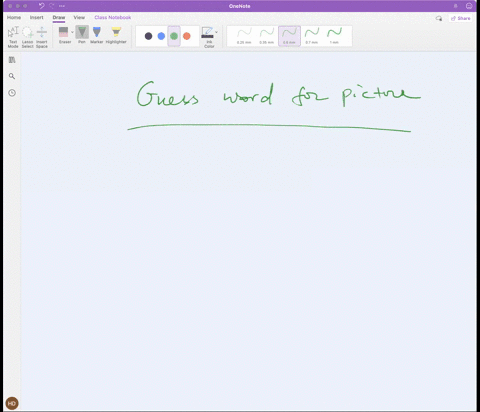Open the Eraser options dropdown arrow
Viewport: 480px width, 412px height.
click(x=72, y=32)
